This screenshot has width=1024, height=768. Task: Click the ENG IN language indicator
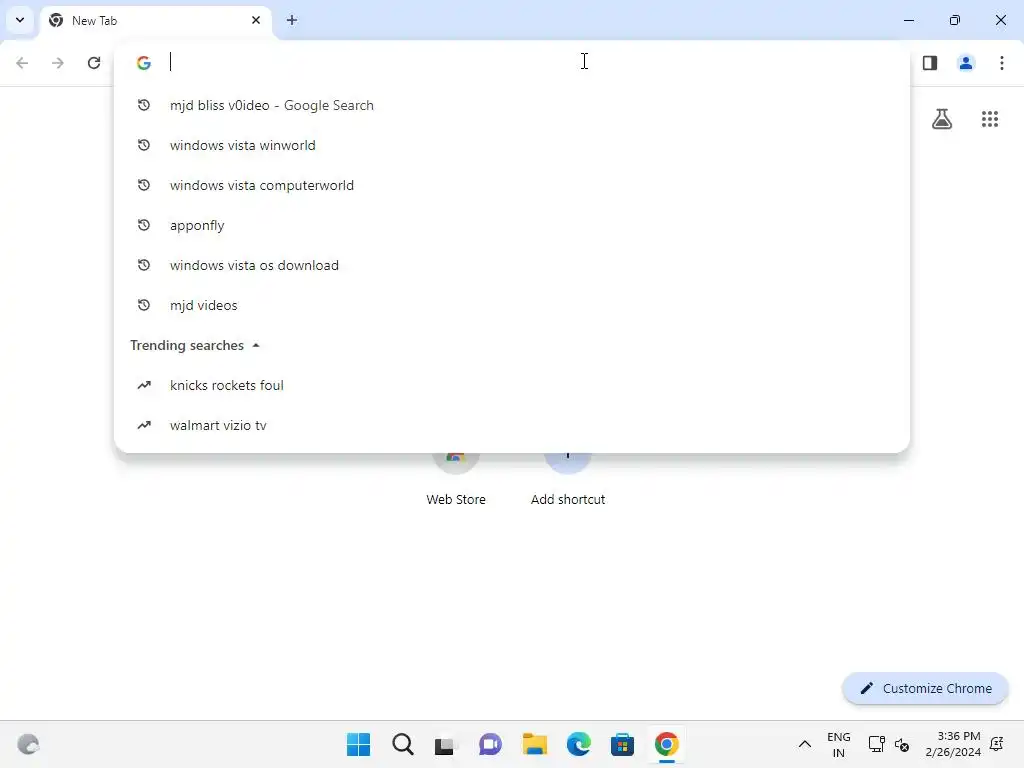839,744
